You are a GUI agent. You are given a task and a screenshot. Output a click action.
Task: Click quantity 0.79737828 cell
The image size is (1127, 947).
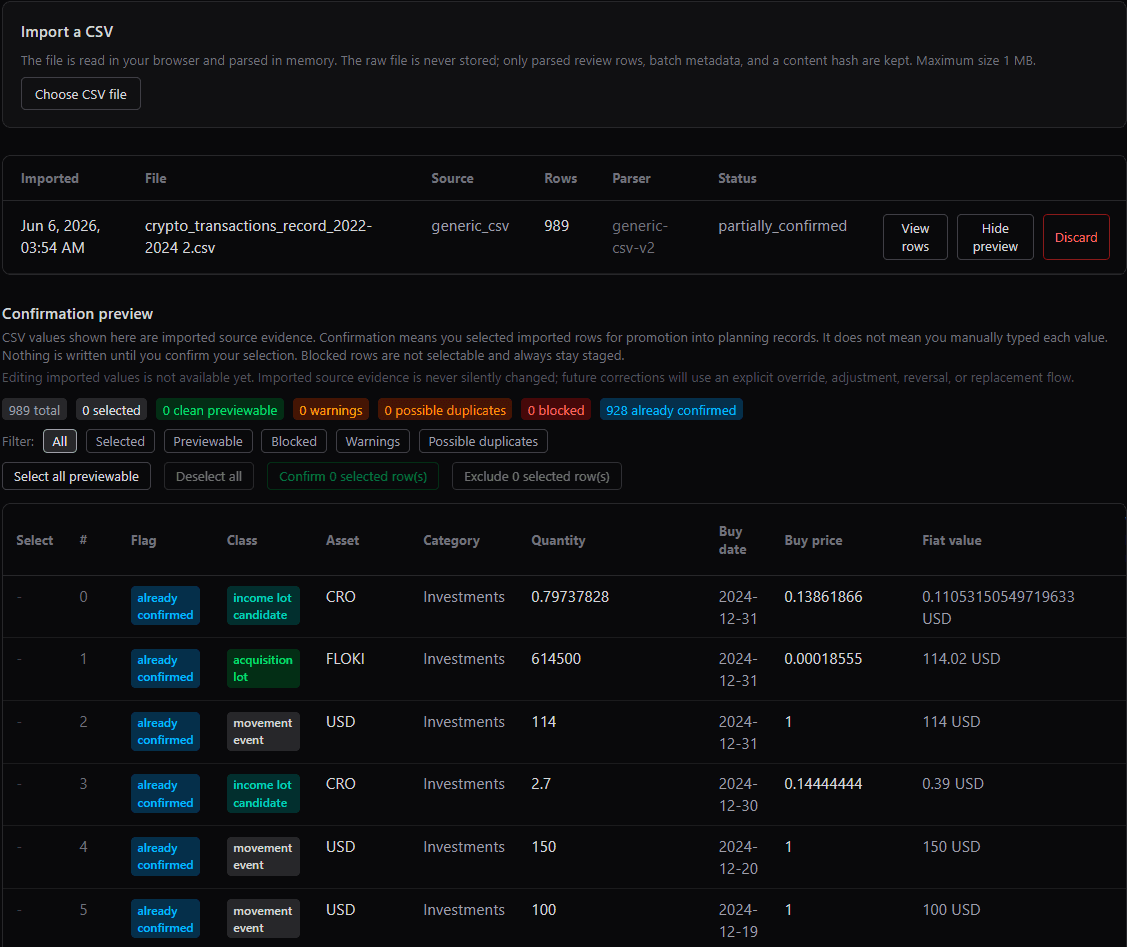(x=570, y=596)
